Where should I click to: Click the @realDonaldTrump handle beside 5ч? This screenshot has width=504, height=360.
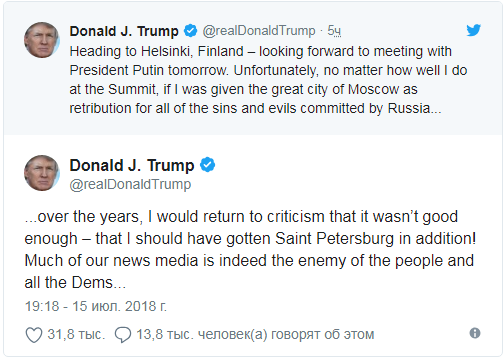[259, 31]
